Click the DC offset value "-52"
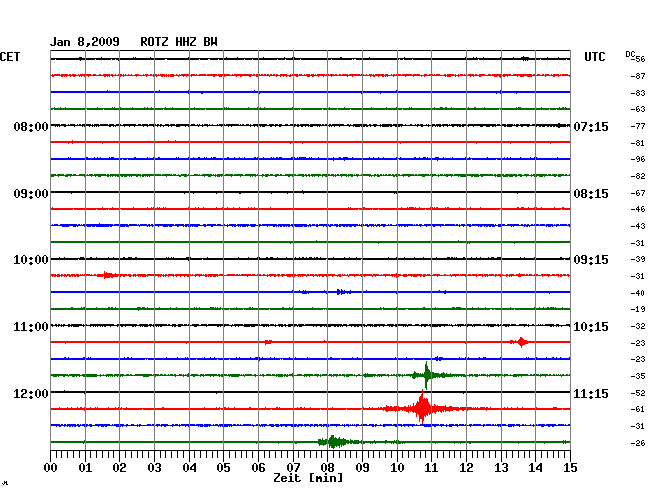 point(638,393)
